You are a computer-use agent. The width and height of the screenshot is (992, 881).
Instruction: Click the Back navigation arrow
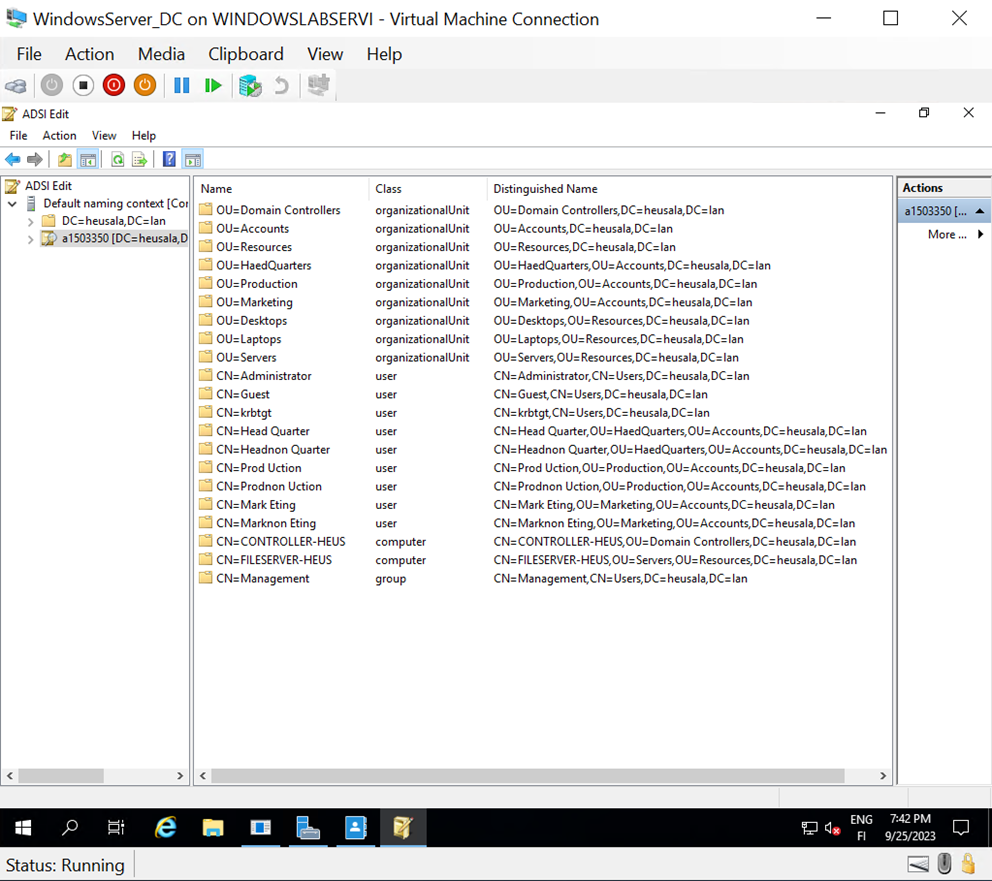pos(13,158)
